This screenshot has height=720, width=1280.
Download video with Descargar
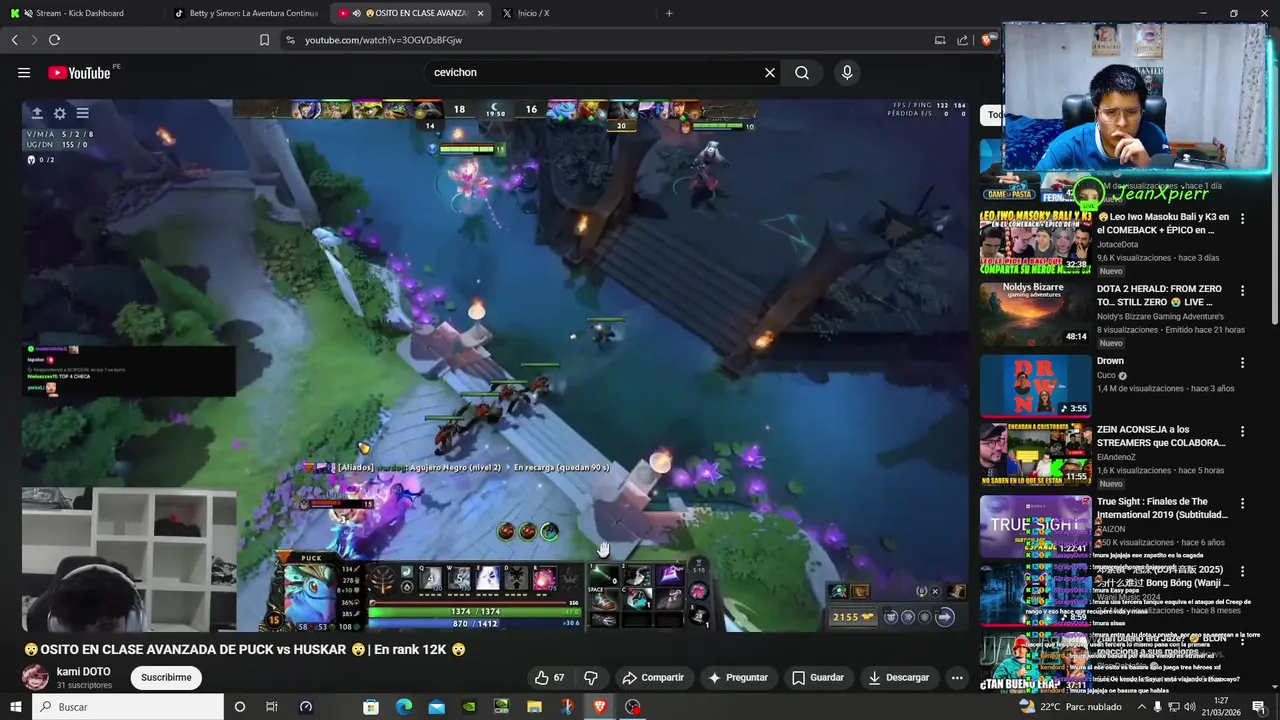pyautogui.click(x=899, y=677)
